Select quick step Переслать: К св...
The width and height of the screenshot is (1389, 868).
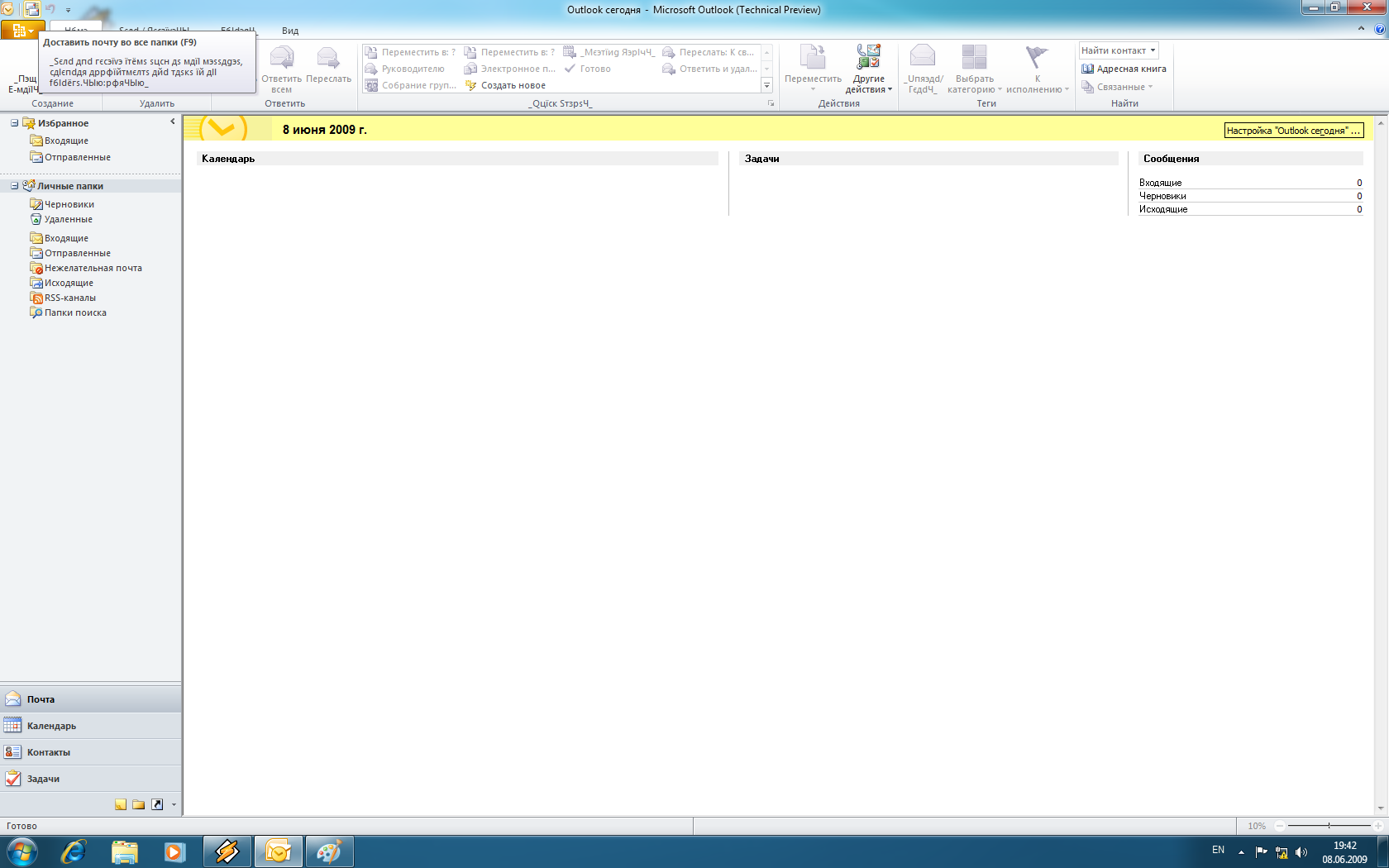(709, 52)
